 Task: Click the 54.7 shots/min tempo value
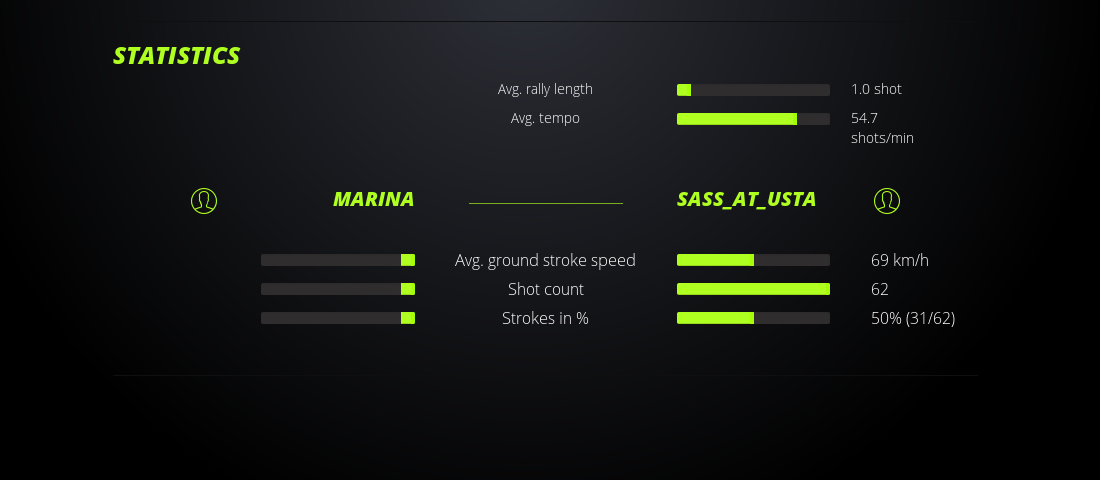pos(881,128)
